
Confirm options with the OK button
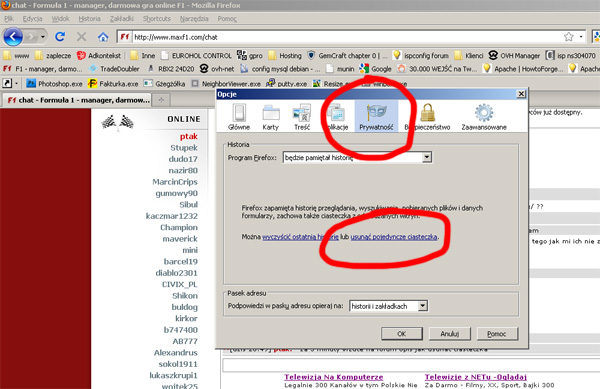tap(401, 334)
